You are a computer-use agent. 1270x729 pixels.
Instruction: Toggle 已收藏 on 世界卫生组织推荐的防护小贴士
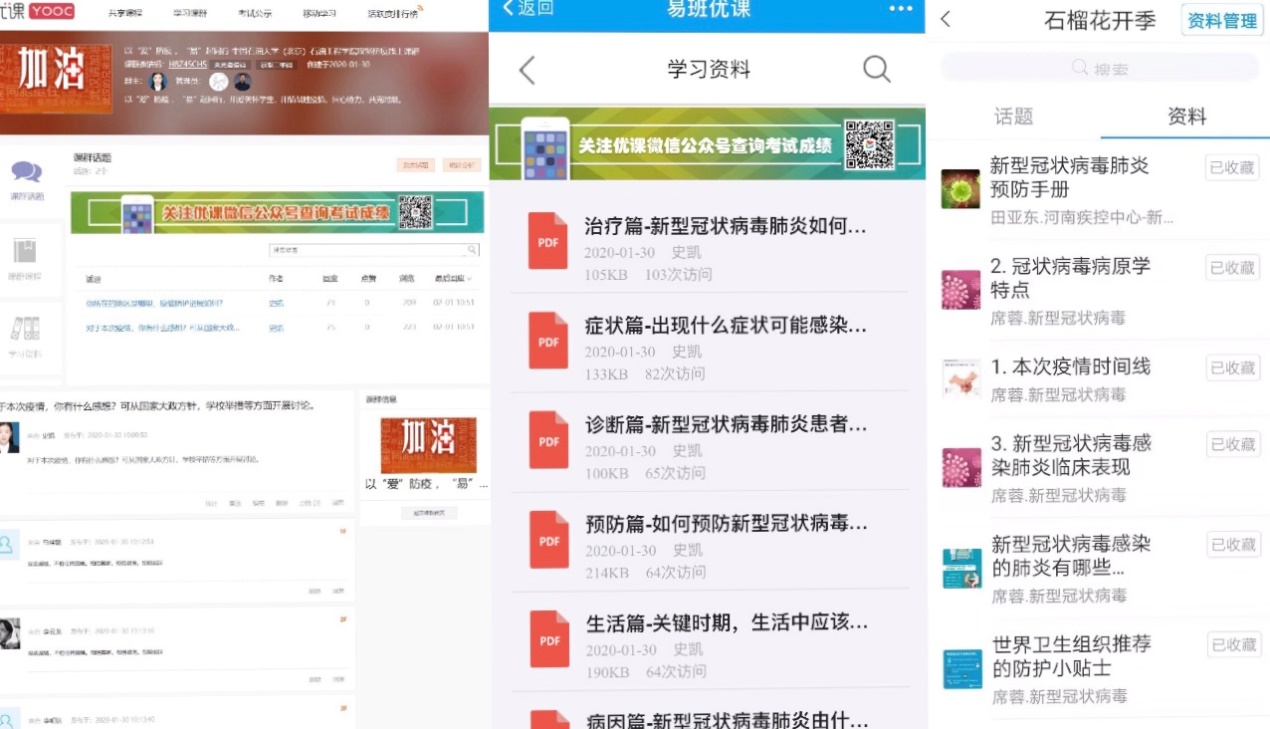[1231, 645]
